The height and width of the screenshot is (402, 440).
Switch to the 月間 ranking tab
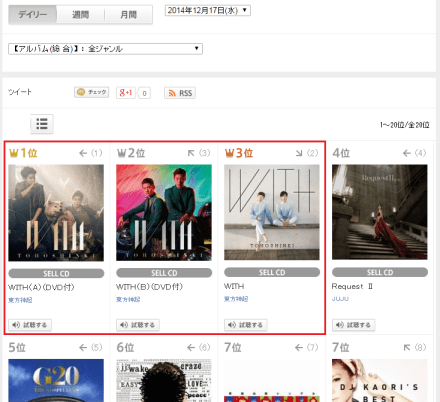(x=128, y=14)
